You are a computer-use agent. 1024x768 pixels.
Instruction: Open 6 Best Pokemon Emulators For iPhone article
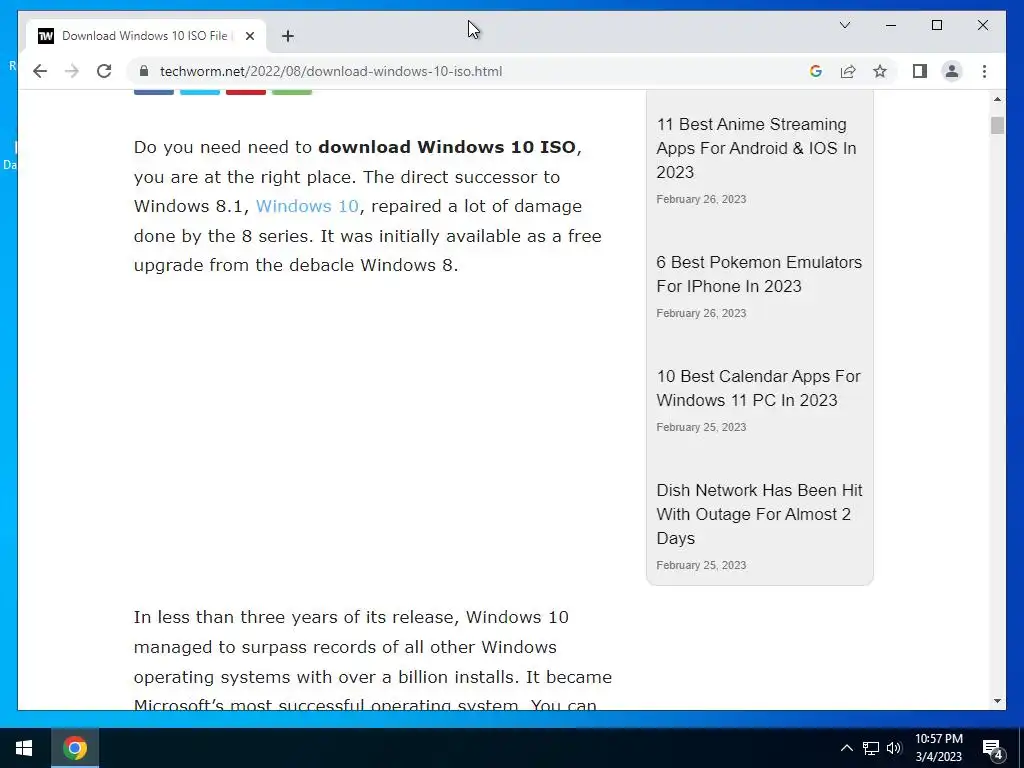[759, 274]
